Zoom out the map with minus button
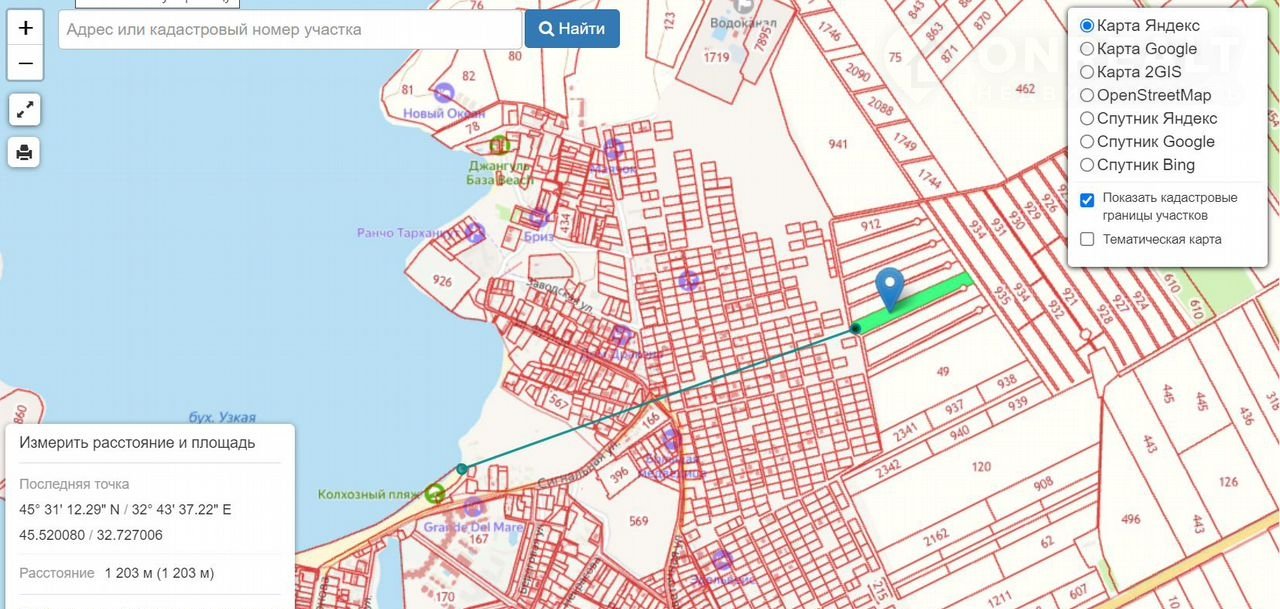Screen dimensions: 1280x609 [x=25, y=64]
